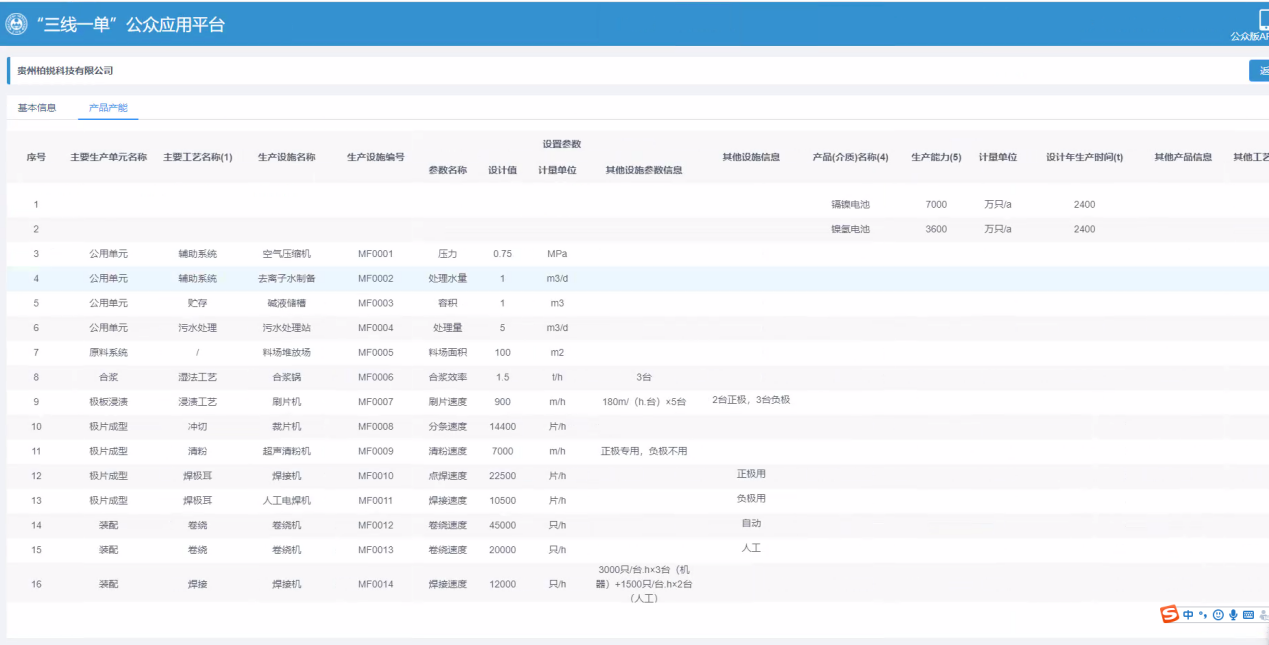The height and width of the screenshot is (645, 1269).
Task: Click the 生产能力(5) column header
Action: pyautogui.click(x=936, y=157)
